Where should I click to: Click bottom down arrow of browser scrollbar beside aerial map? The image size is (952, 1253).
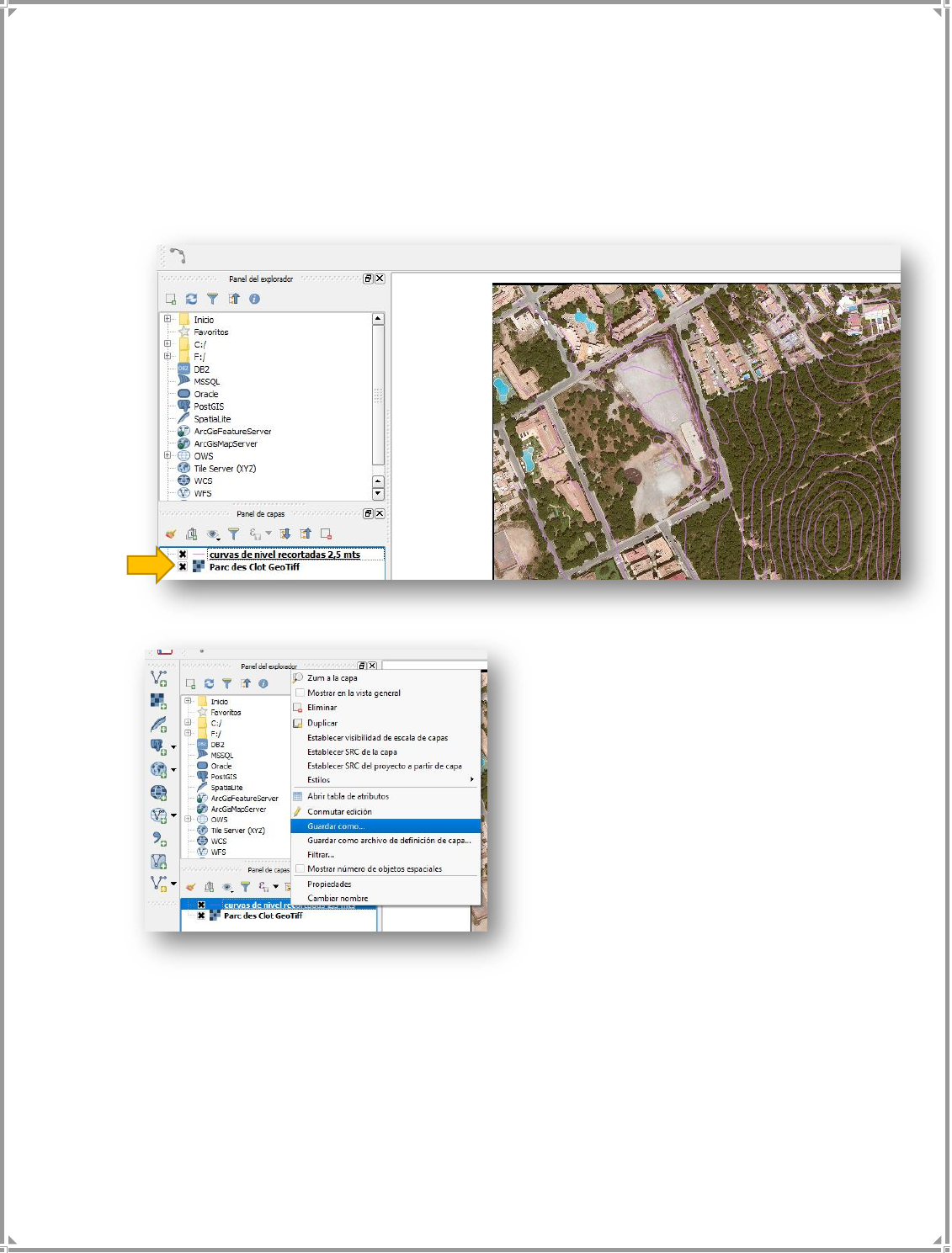pos(378,494)
